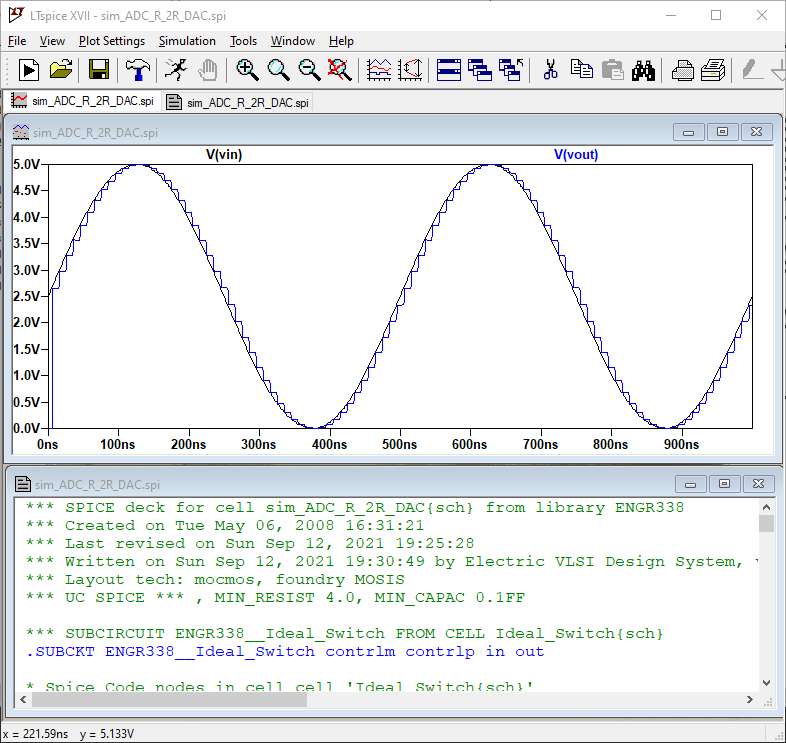This screenshot has width=786, height=743.
Task: Click the 'Created on Tue May 06' line
Action: tap(225, 525)
